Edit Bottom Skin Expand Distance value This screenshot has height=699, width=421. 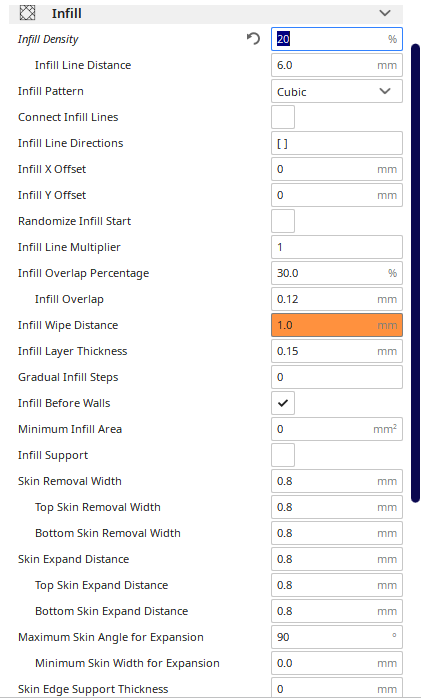[x=337, y=611]
